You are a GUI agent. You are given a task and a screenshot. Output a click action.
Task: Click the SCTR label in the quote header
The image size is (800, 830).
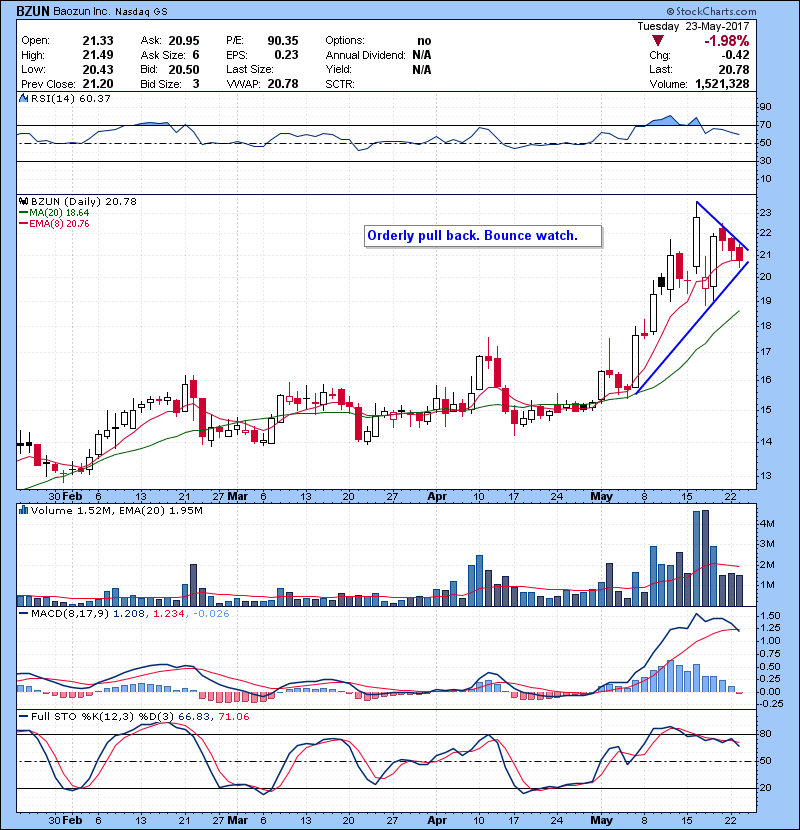[340, 84]
